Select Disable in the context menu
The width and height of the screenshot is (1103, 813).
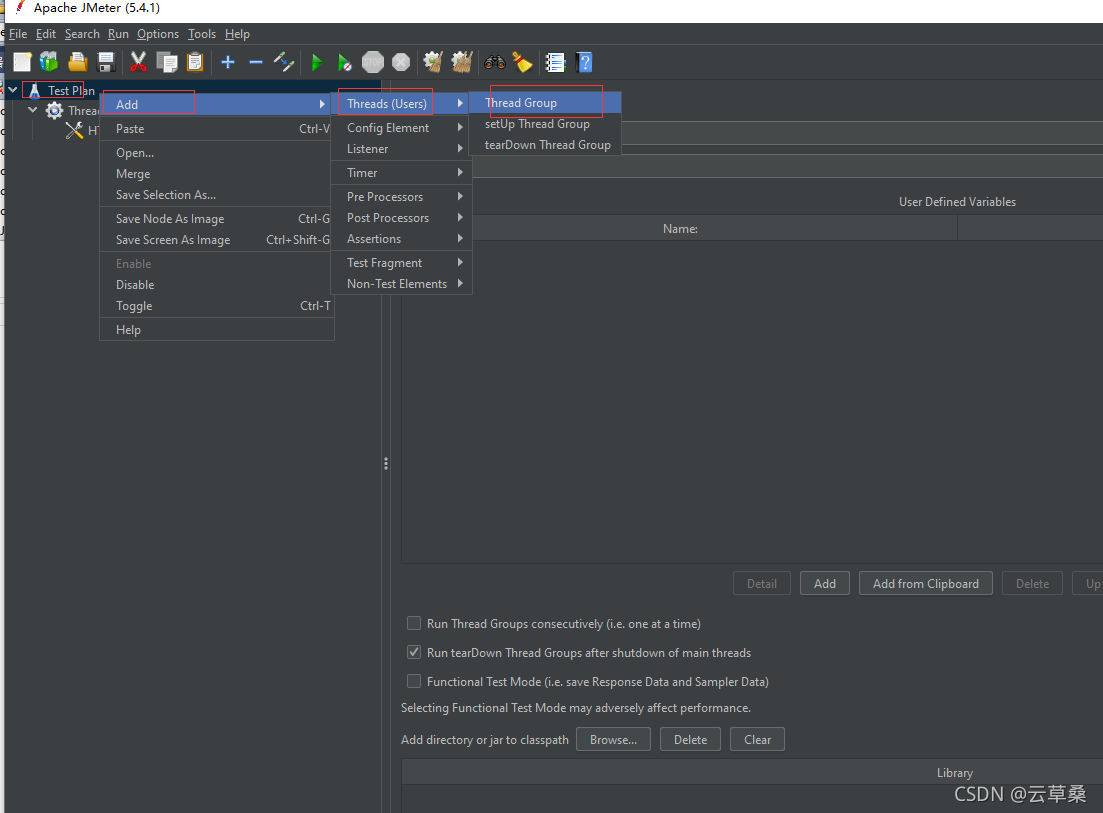(217, 285)
